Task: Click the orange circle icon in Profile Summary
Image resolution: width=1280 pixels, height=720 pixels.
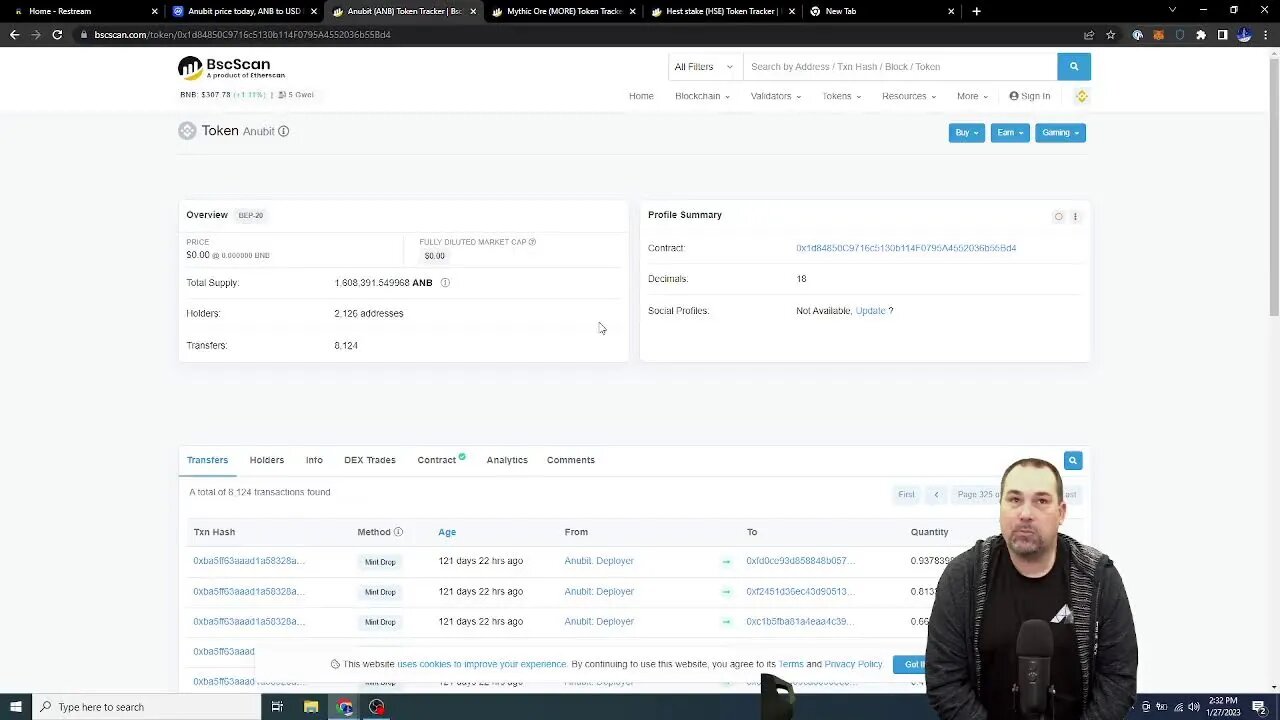Action: [1058, 216]
